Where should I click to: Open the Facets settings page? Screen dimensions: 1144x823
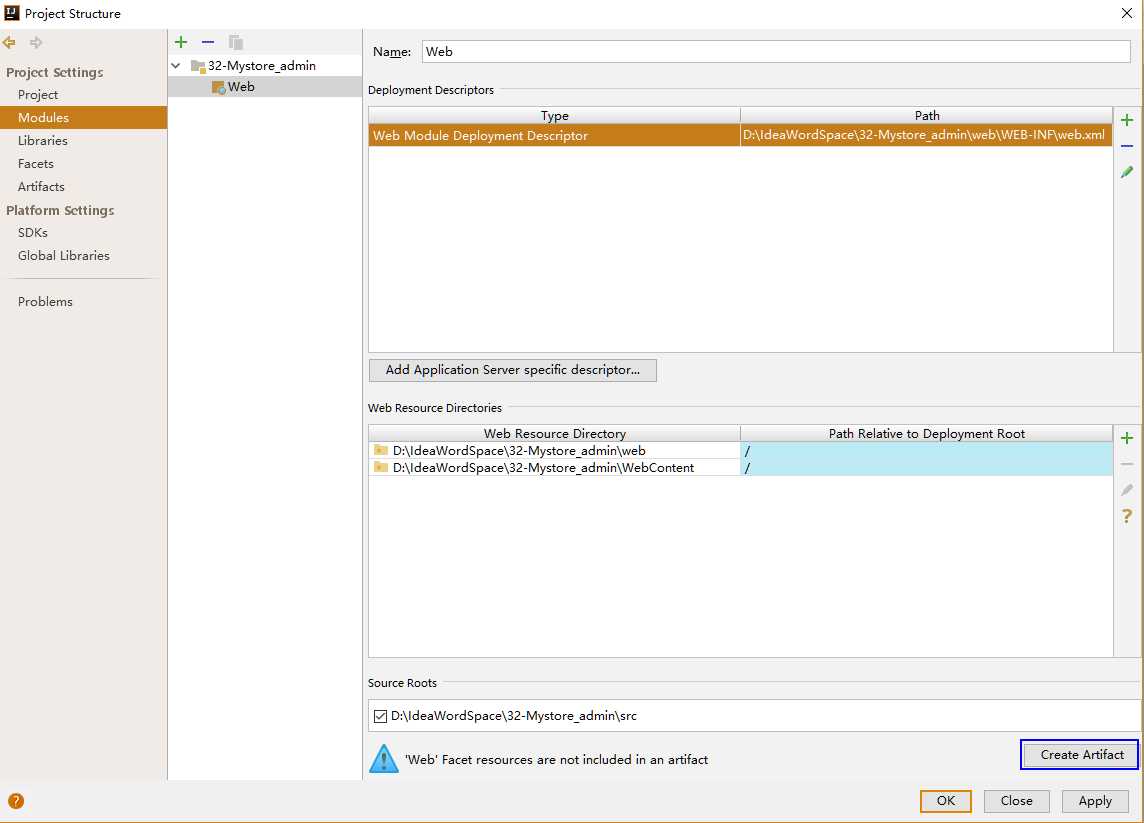pos(36,163)
